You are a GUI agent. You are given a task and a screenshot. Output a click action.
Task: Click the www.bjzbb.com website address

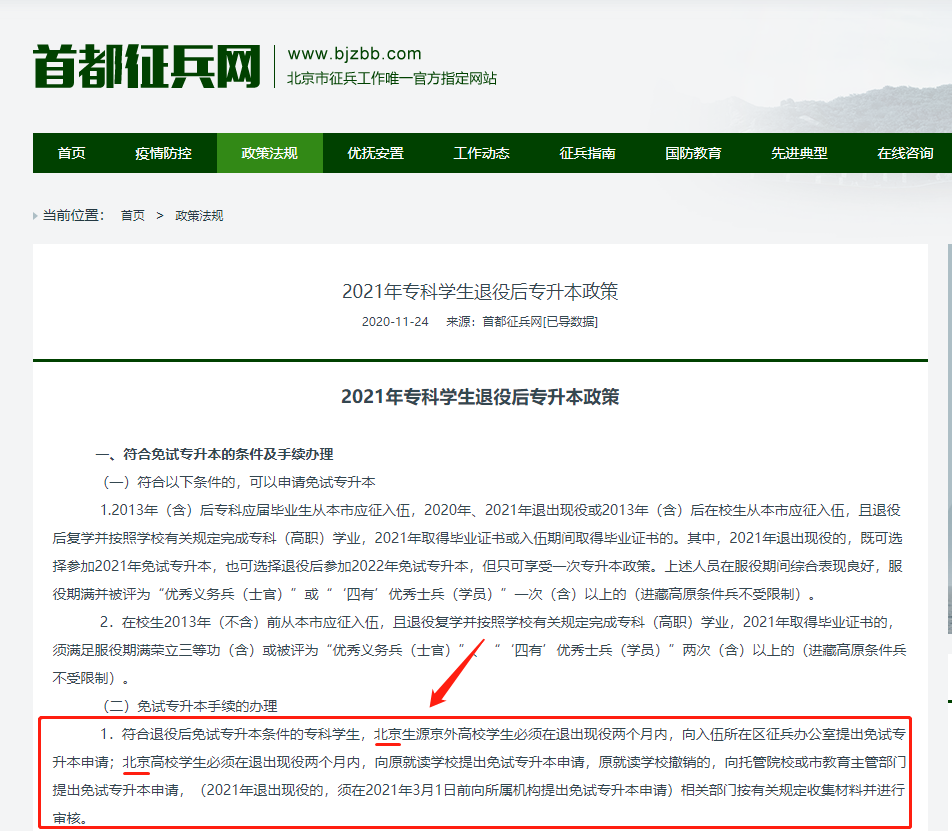click(354, 54)
